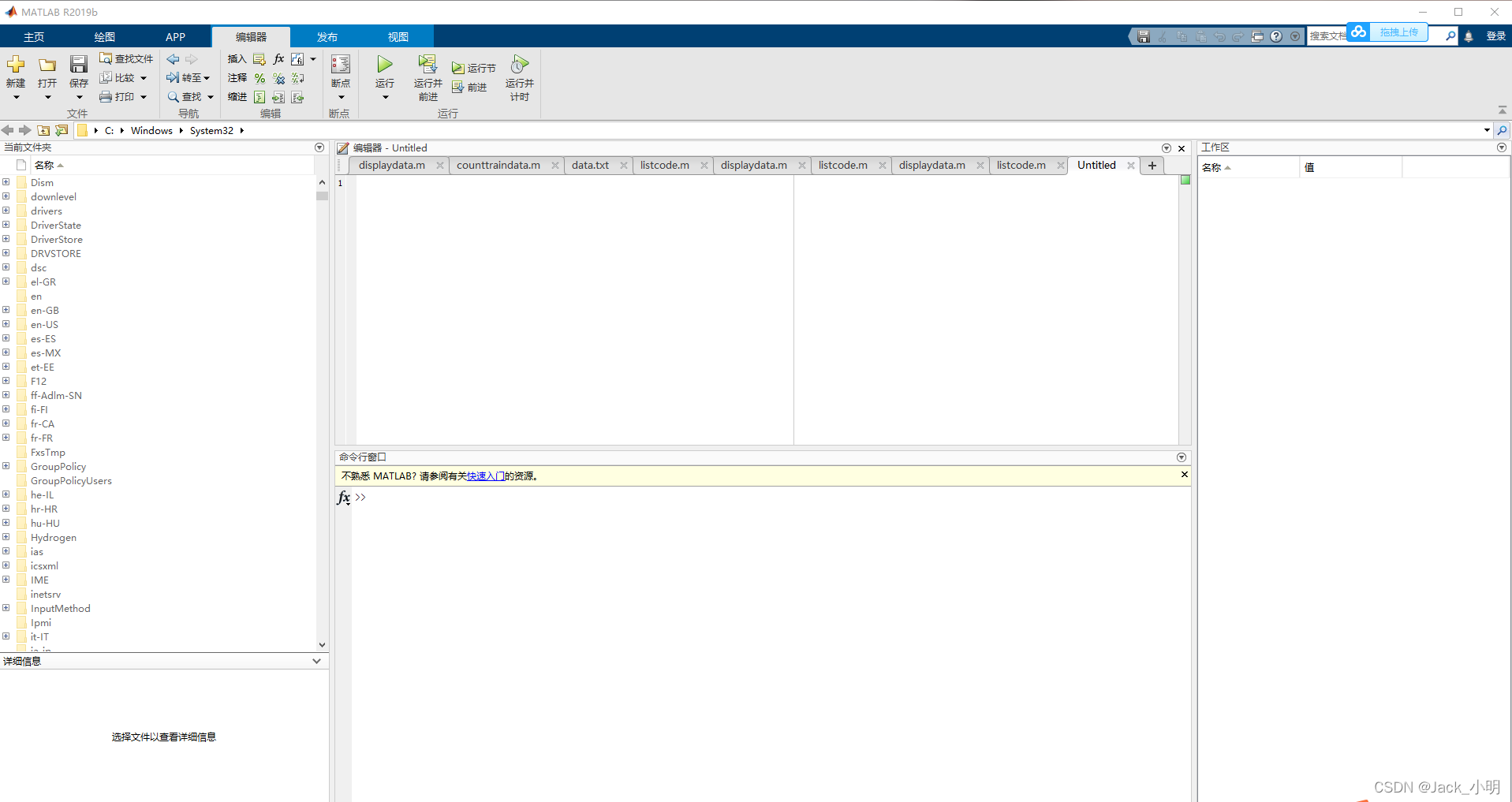Expand the Dism folder in the tree
This screenshot has height=802, width=1512.
[x=6, y=182]
